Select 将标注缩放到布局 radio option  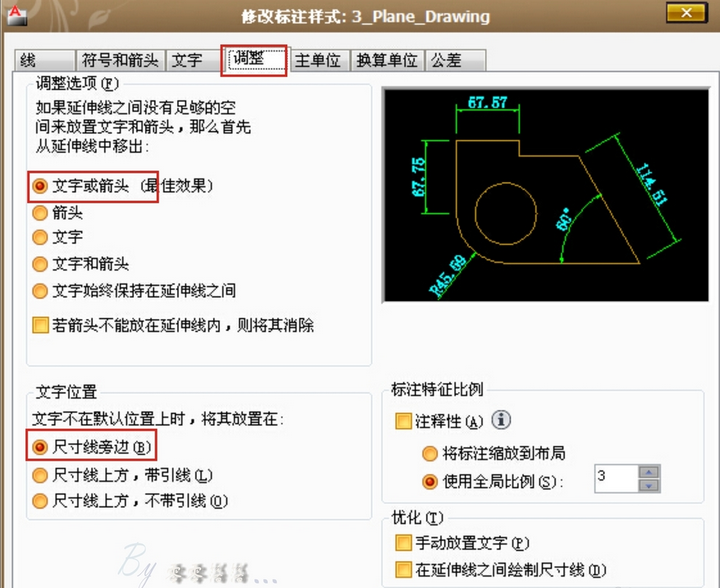(430, 453)
